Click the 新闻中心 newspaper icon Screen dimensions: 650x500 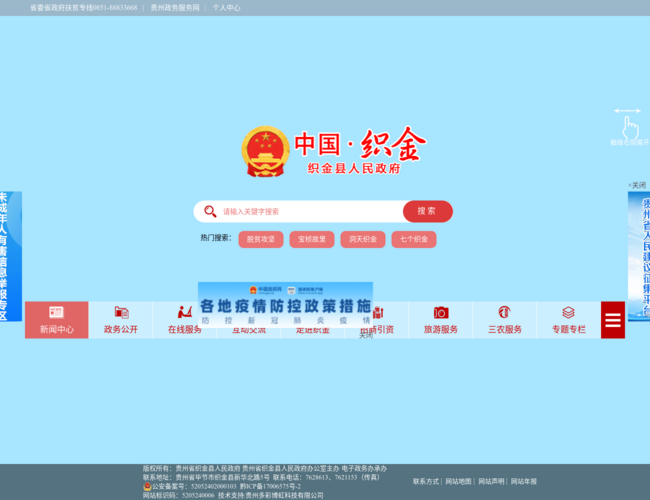(x=56, y=313)
